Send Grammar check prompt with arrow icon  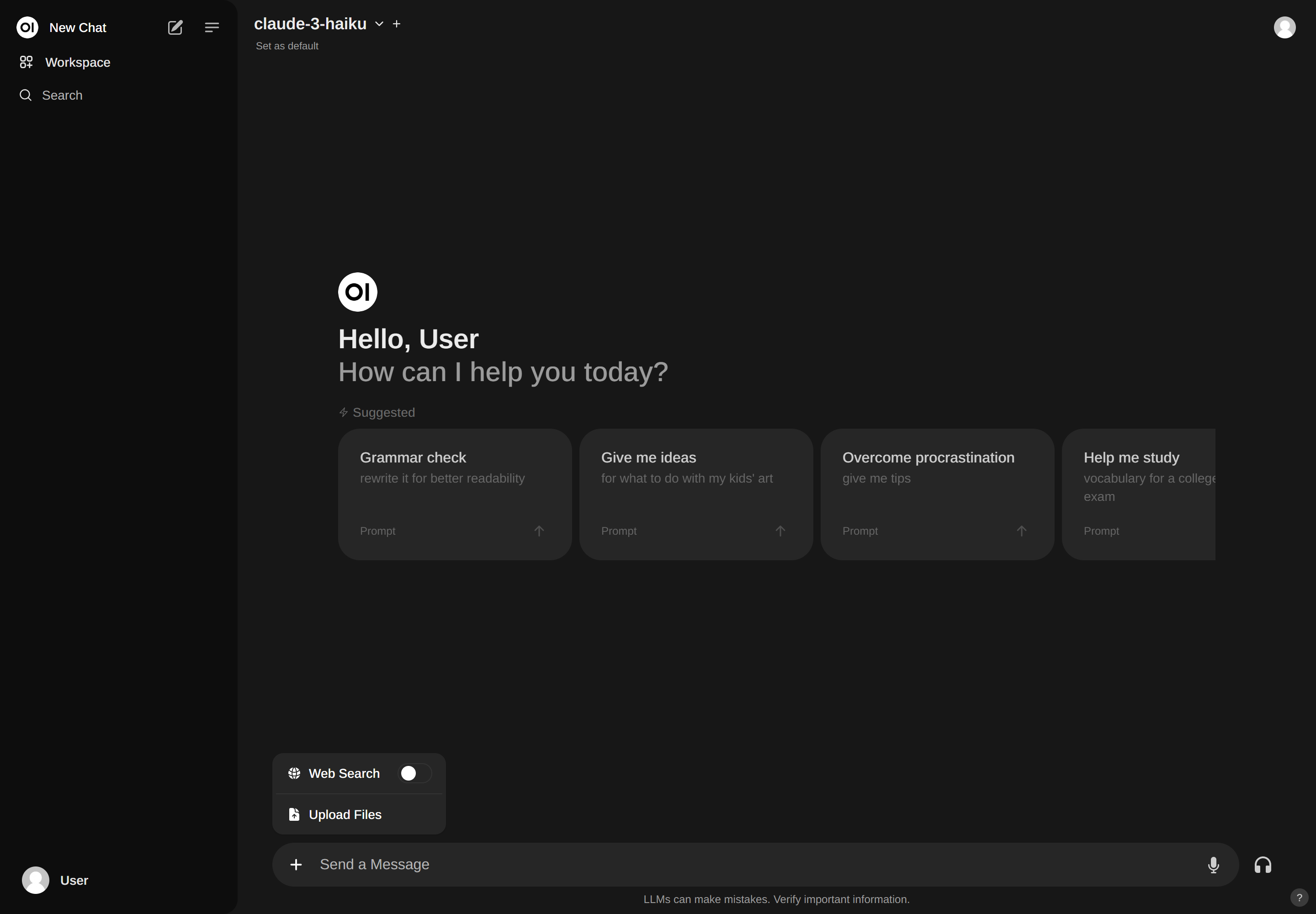[x=539, y=531]
